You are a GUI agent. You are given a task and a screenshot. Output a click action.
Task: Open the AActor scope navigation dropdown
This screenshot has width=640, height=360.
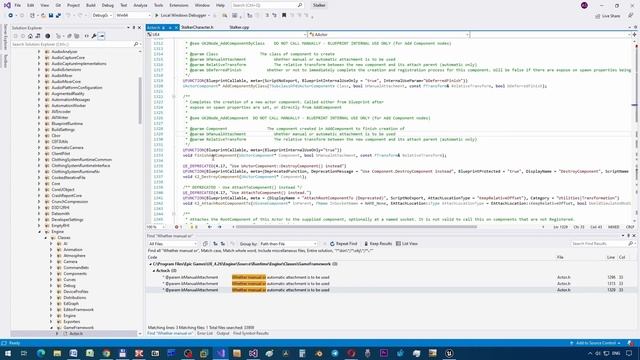tap(389, 35)
